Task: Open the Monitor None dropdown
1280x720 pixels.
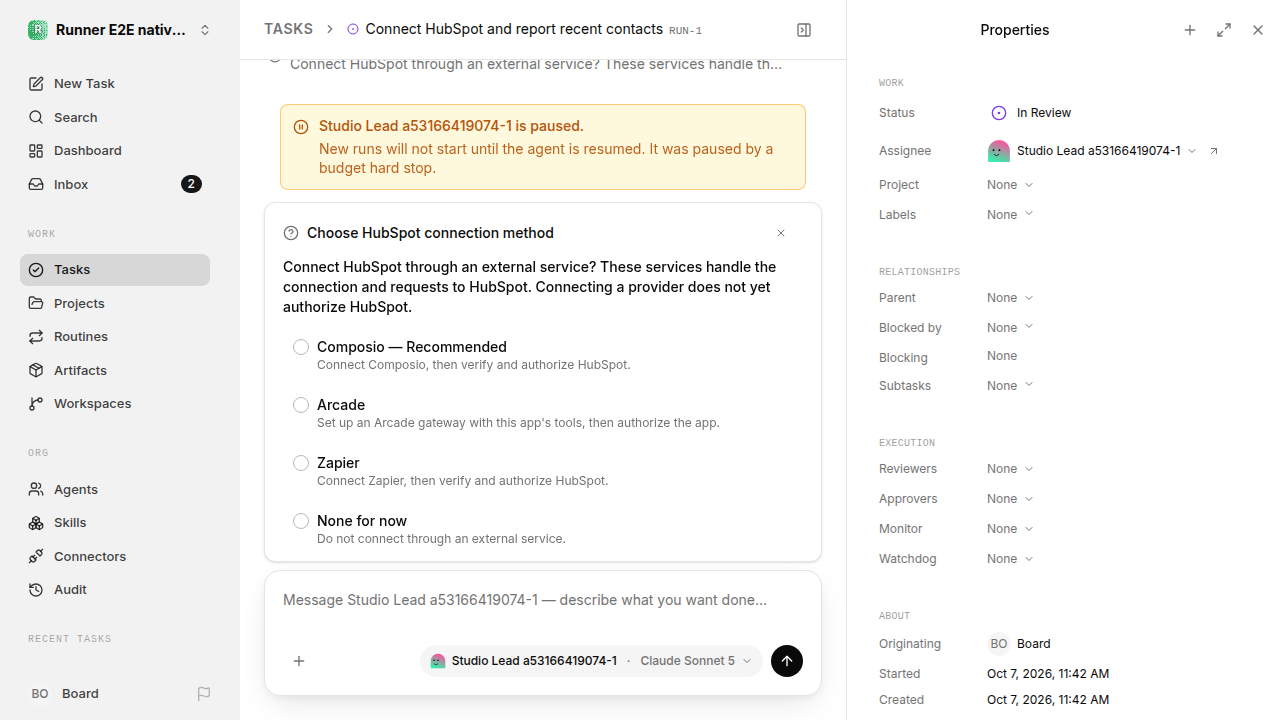Action: pos(1010,529)
